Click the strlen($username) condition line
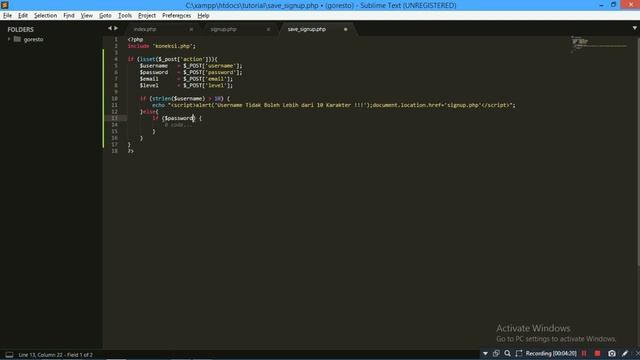Viewport: 640px width, 360px height. [x=185, y=98]
